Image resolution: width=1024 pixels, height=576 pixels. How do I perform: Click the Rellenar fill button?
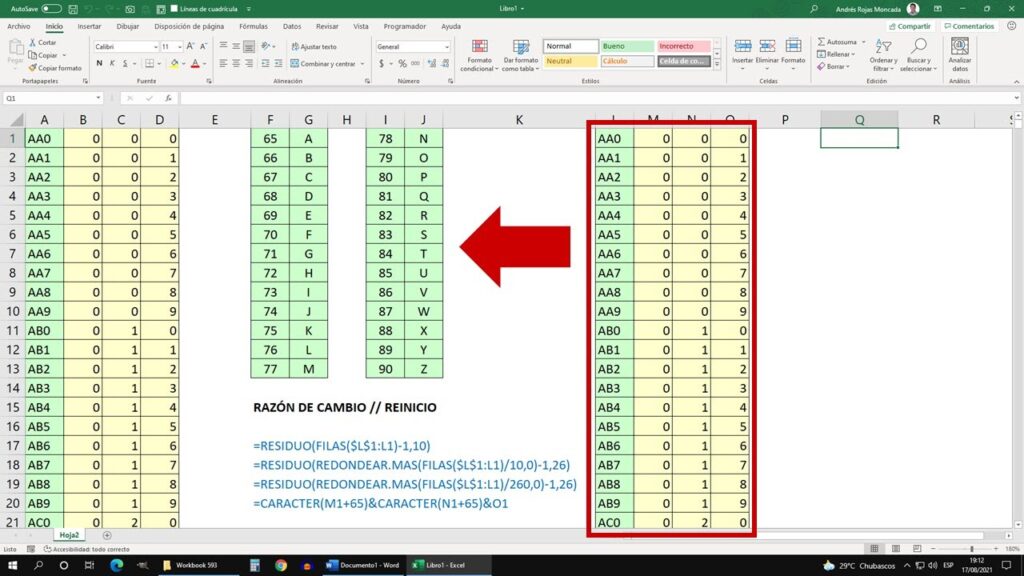pyautogui.click(x=835, y=54)
